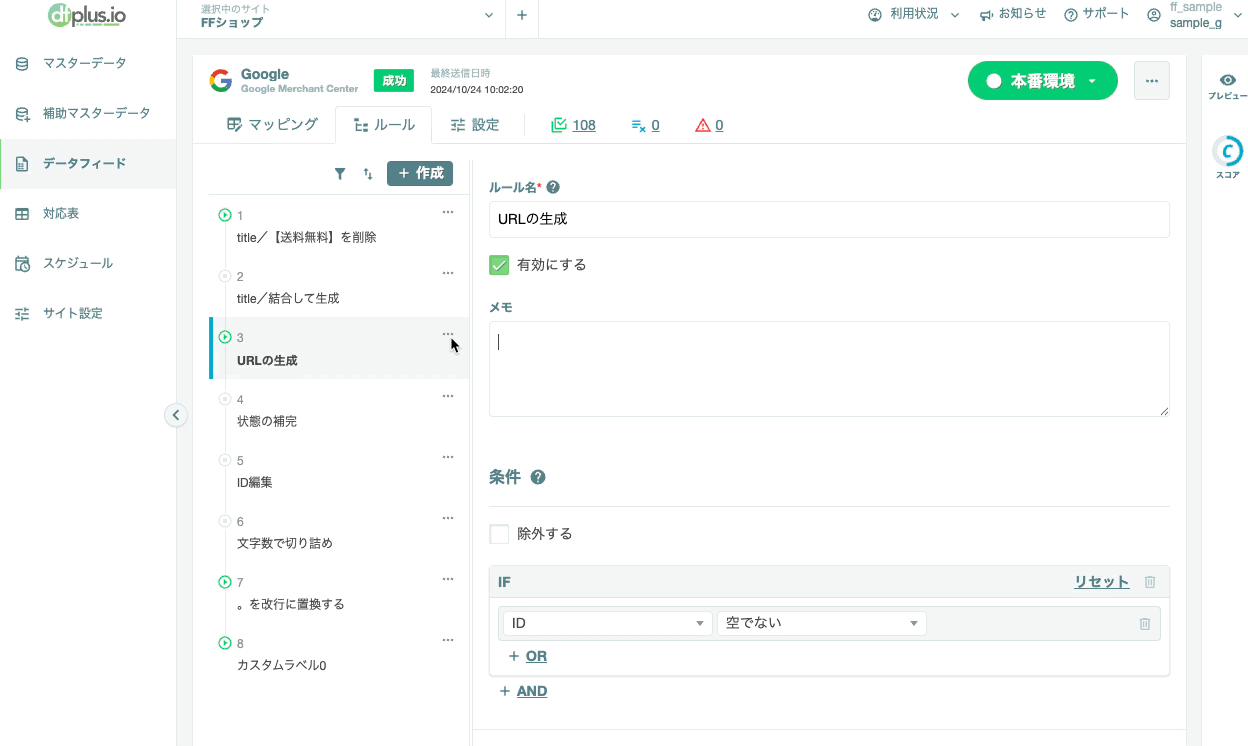Delete the IF block with trash icon

[1150, 582]
